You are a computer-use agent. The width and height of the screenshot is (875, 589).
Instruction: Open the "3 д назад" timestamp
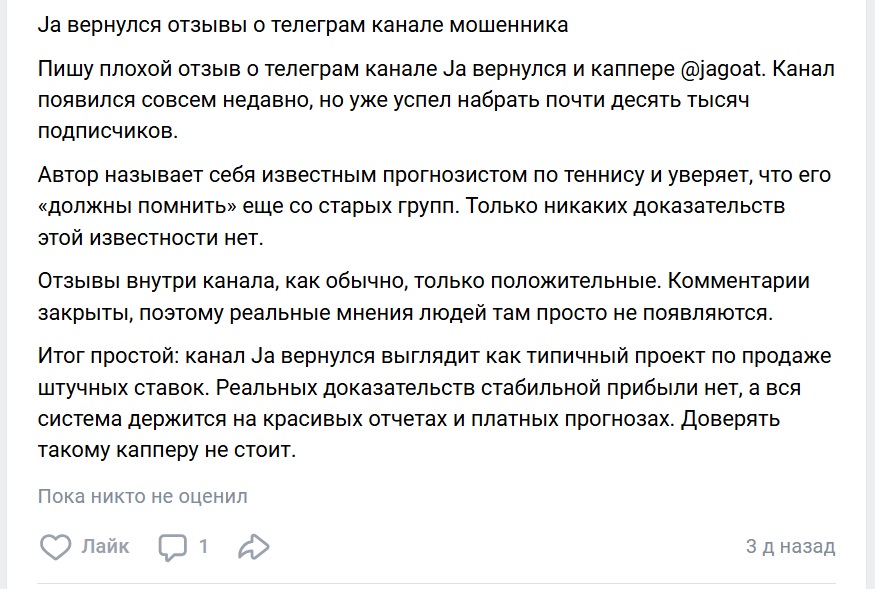coord(790,547)
